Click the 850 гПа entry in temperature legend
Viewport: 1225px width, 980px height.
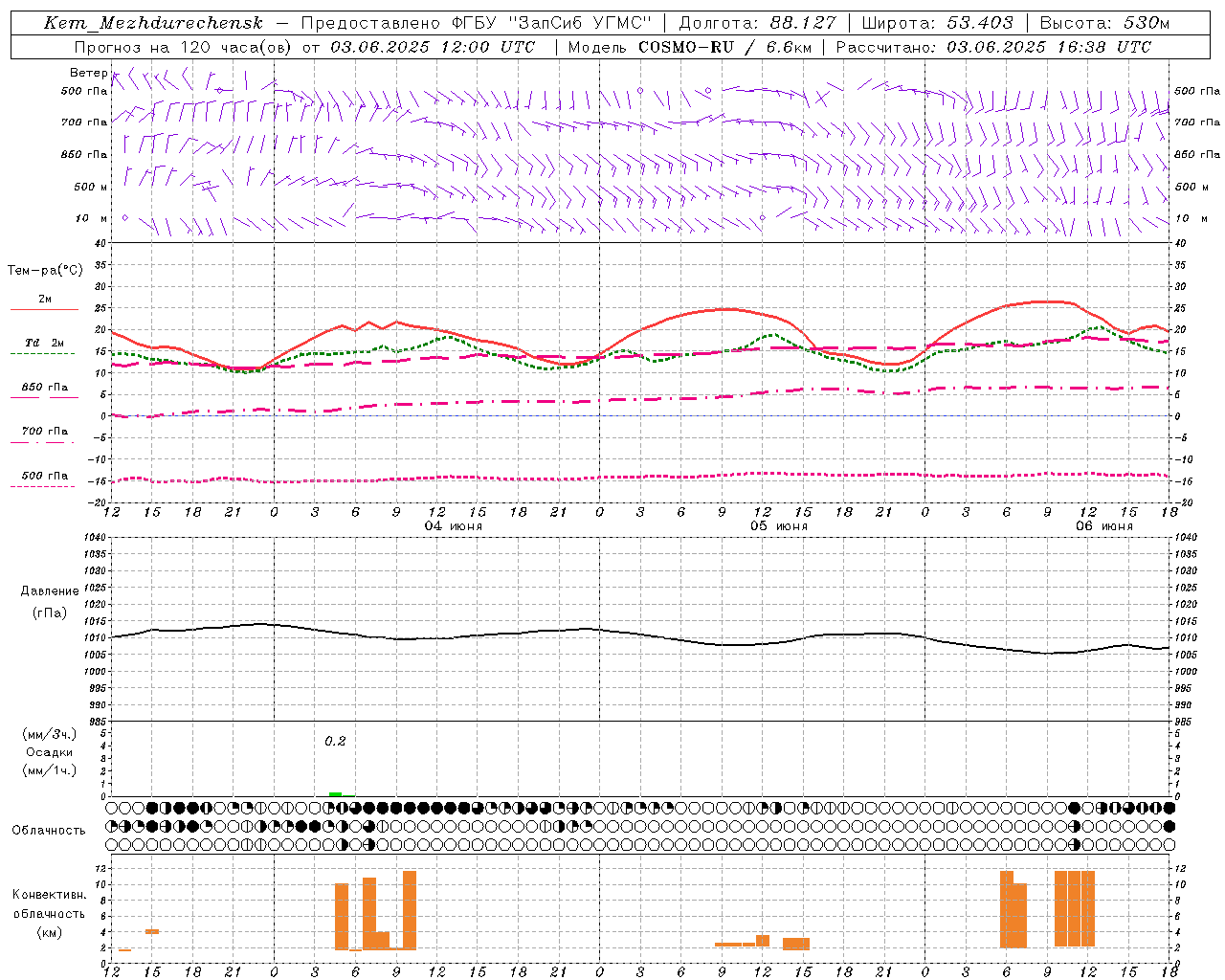tap(45, 387)
